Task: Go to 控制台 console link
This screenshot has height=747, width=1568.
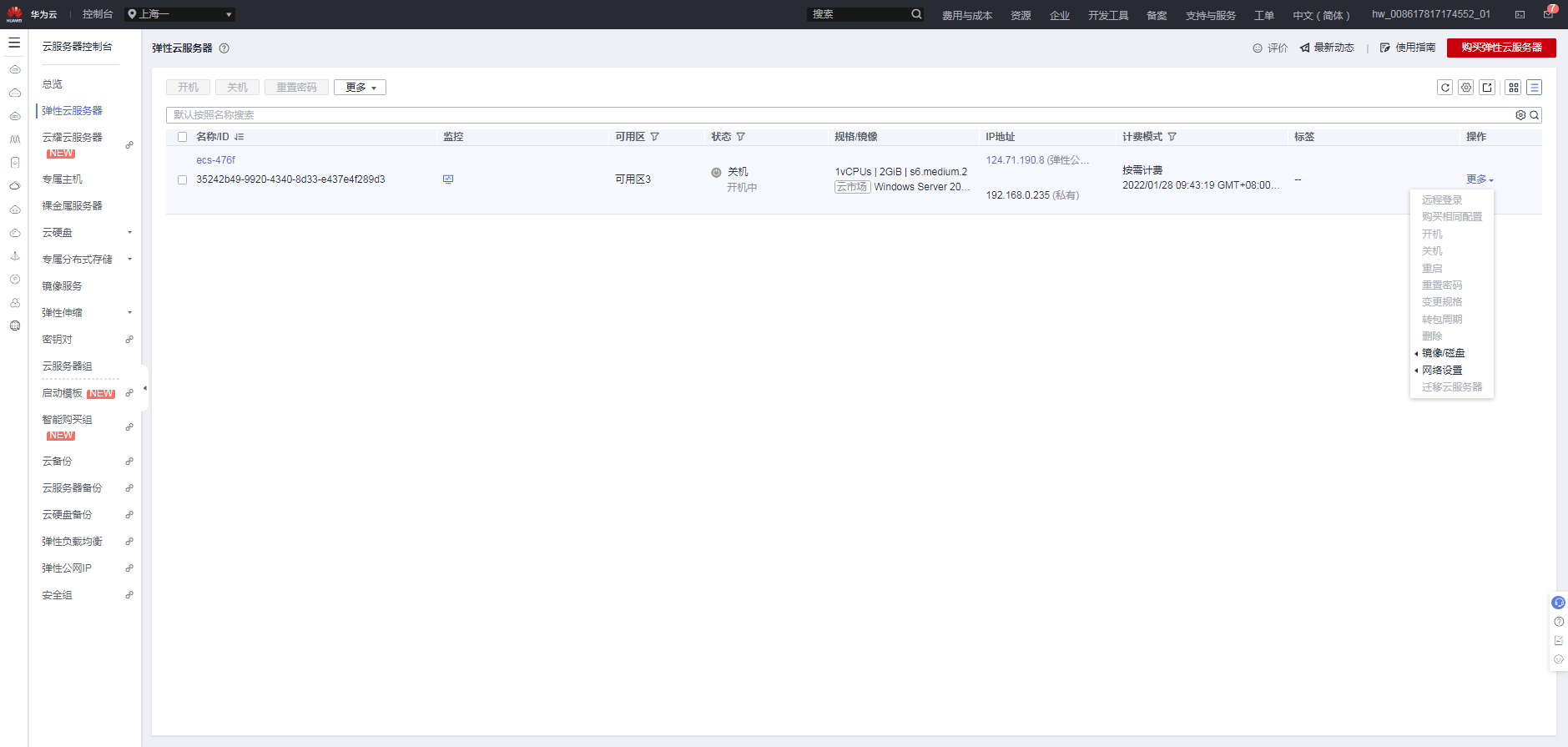Action: coord(98,14)
